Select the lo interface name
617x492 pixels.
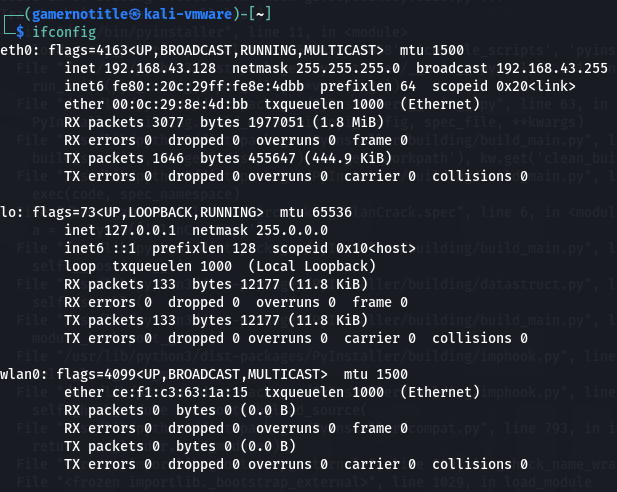(x=8, y=212)
